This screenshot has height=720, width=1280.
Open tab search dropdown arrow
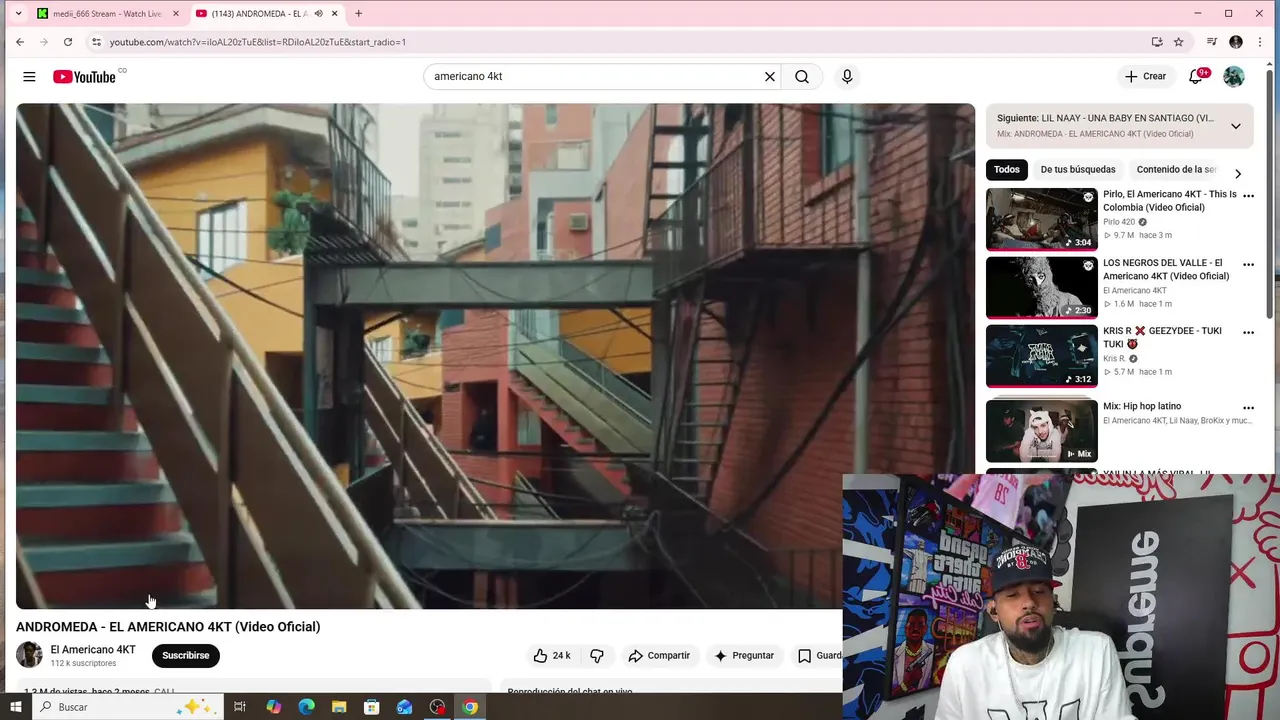point(18,14)
